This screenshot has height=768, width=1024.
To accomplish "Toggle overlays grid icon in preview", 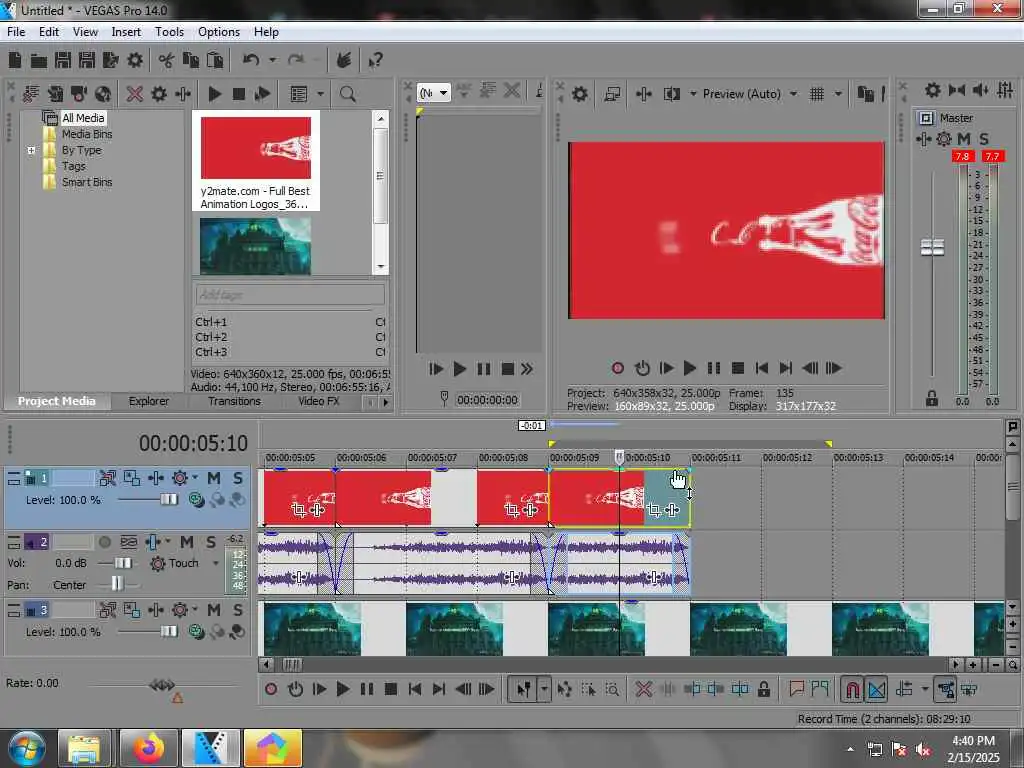I will click(x=817, y=94).
